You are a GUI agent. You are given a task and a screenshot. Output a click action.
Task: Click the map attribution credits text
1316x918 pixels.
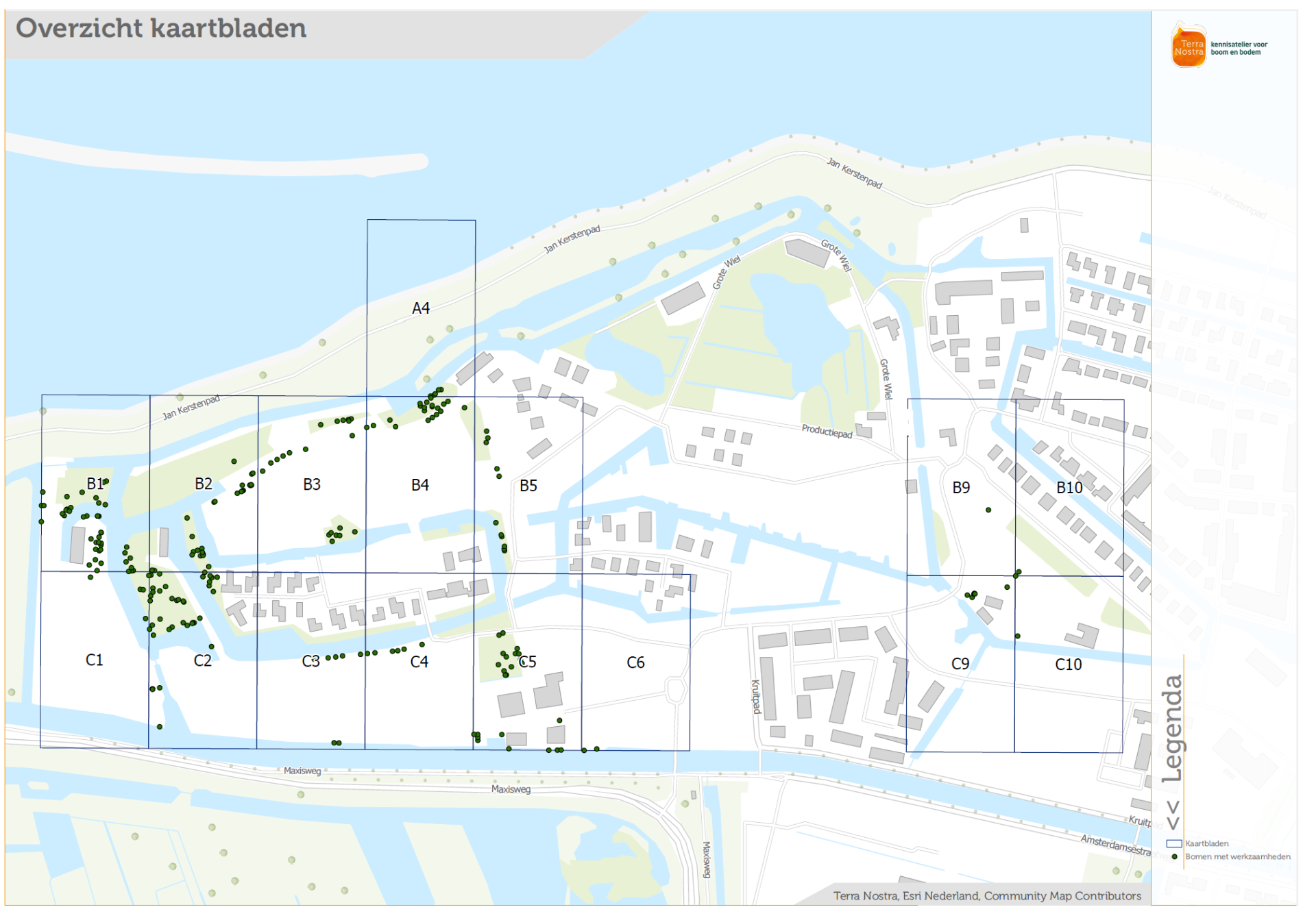[986, 896]
